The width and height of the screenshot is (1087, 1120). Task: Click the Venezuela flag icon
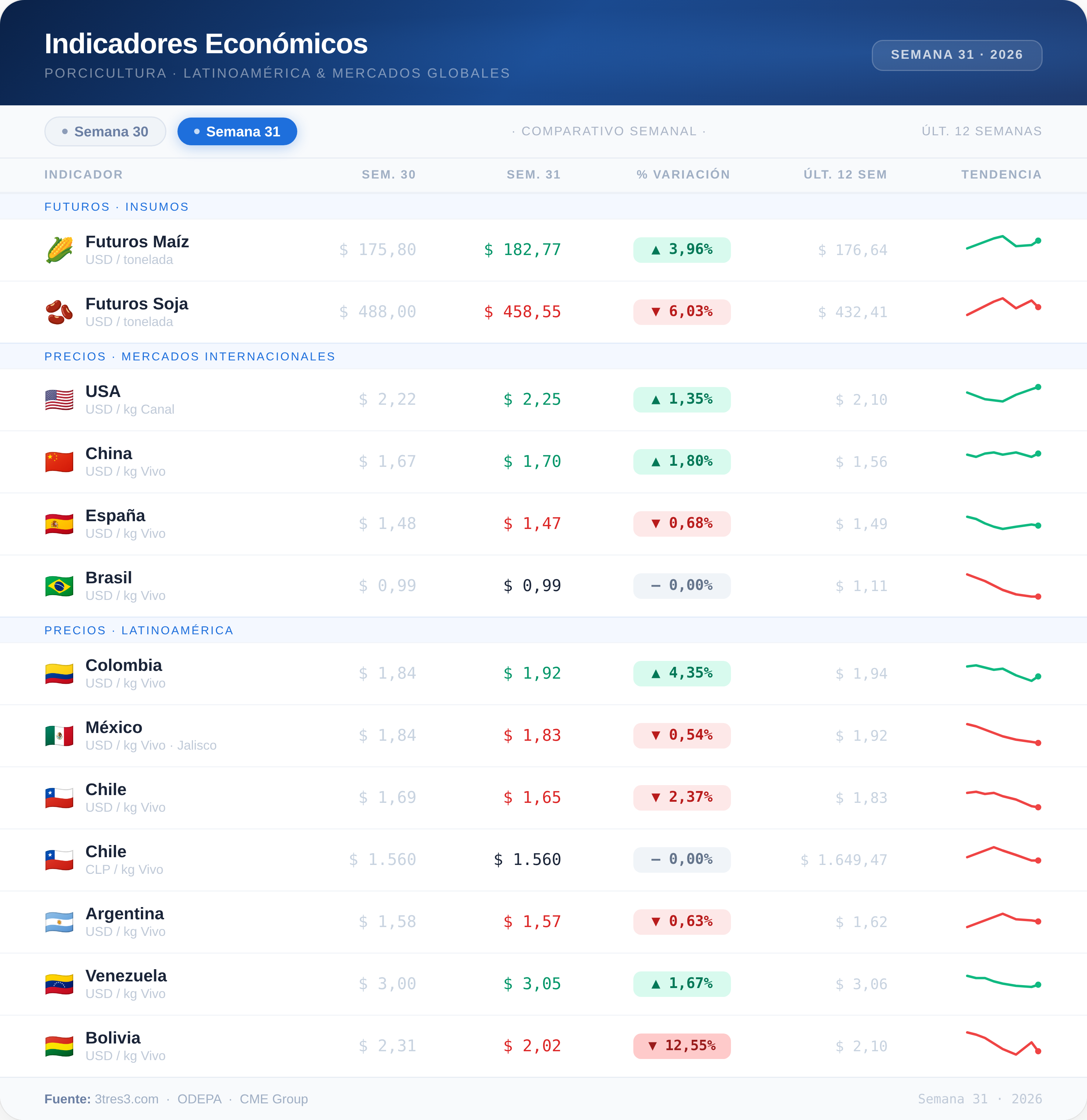[x=60, y=985]
